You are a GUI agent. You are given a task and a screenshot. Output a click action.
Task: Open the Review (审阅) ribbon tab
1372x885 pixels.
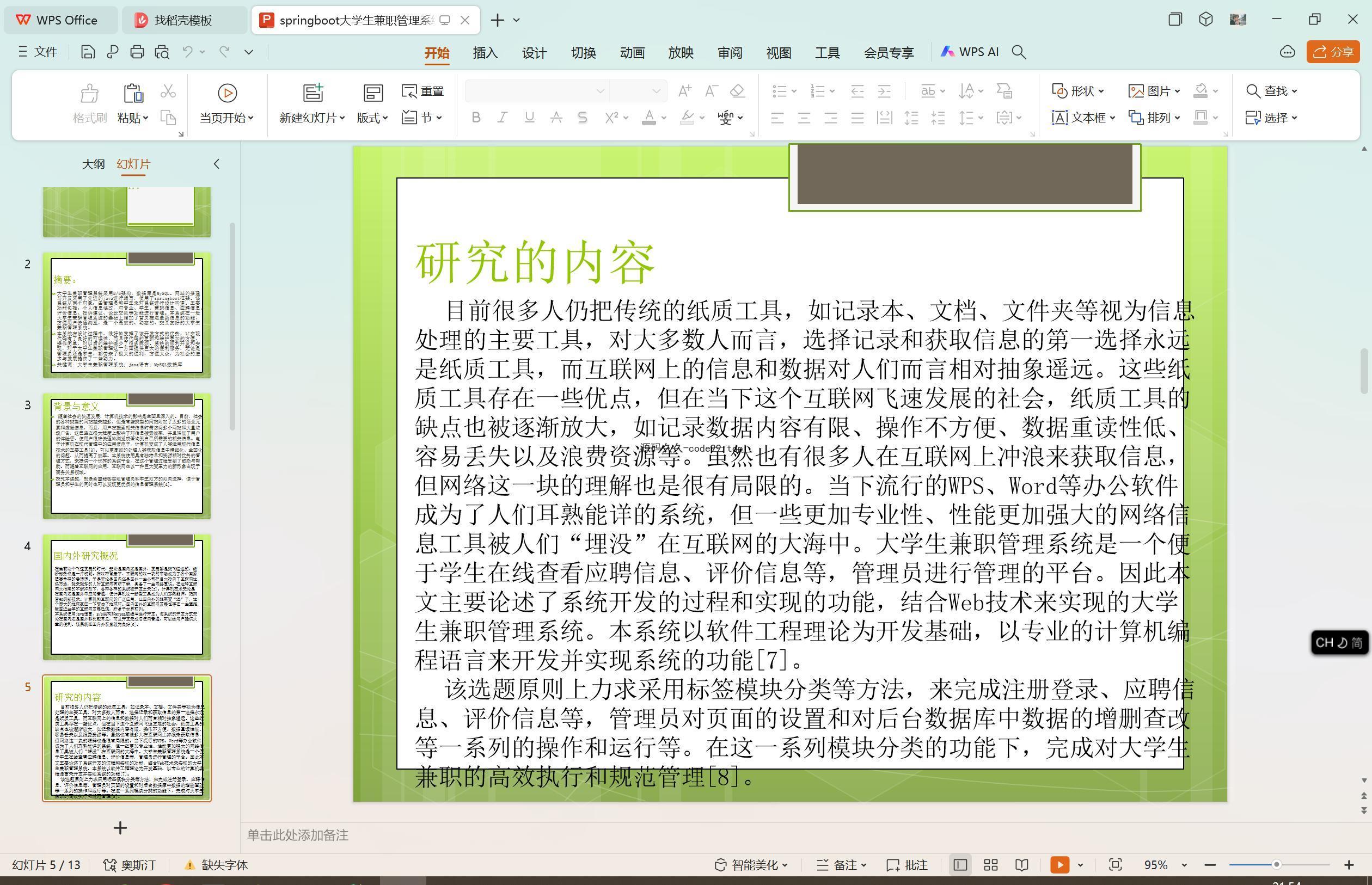(730, 53)
